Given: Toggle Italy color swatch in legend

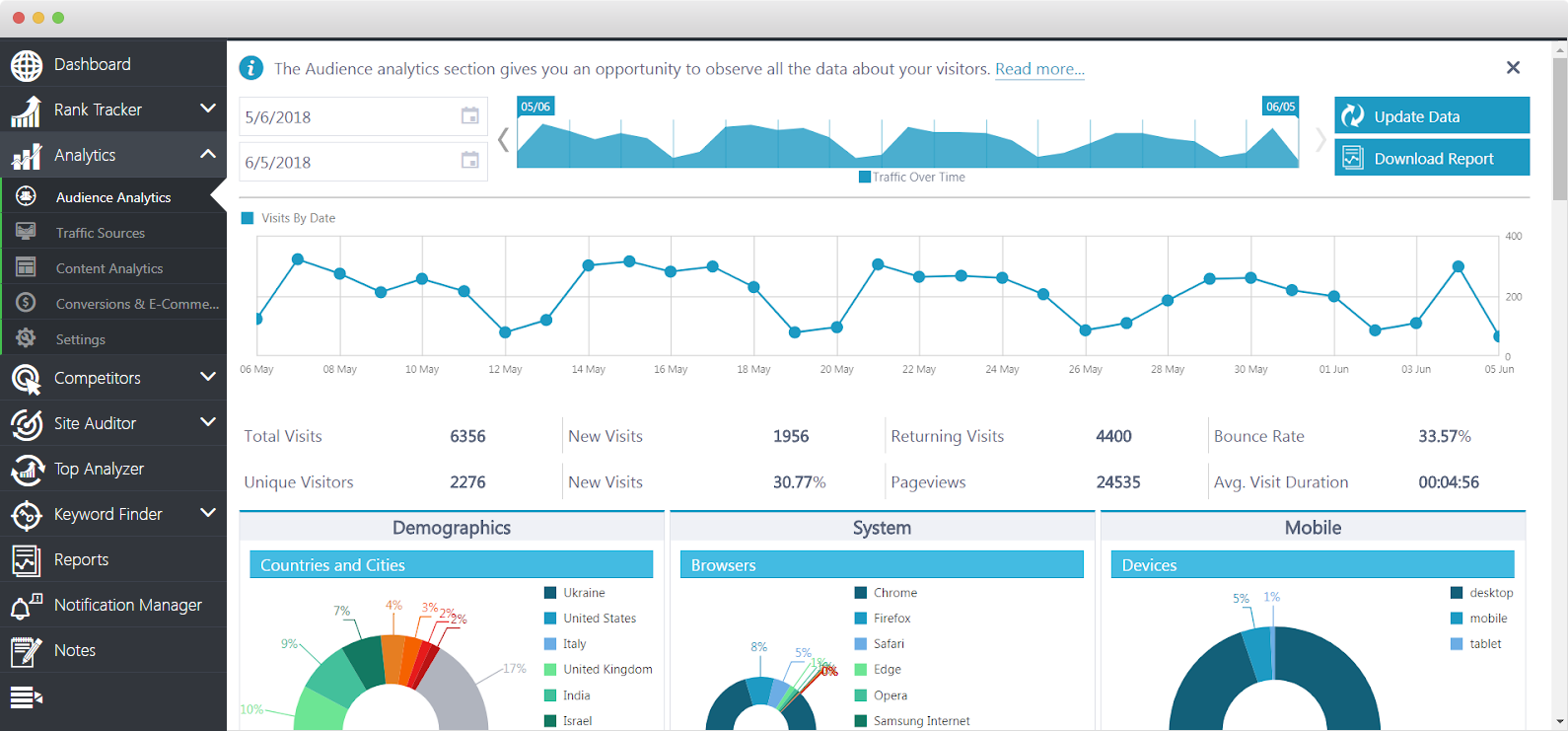Looking at the screenshot, I should click(550, 644).
